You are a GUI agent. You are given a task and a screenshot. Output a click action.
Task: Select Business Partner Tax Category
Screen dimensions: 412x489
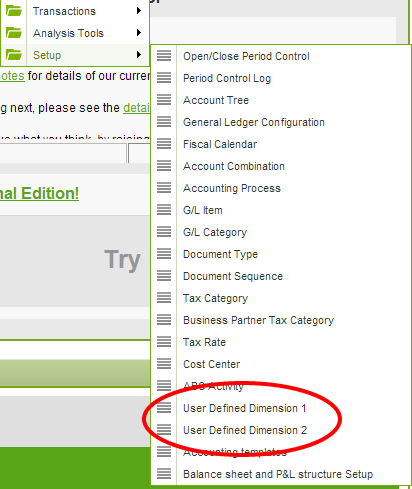tap(258, 320)
